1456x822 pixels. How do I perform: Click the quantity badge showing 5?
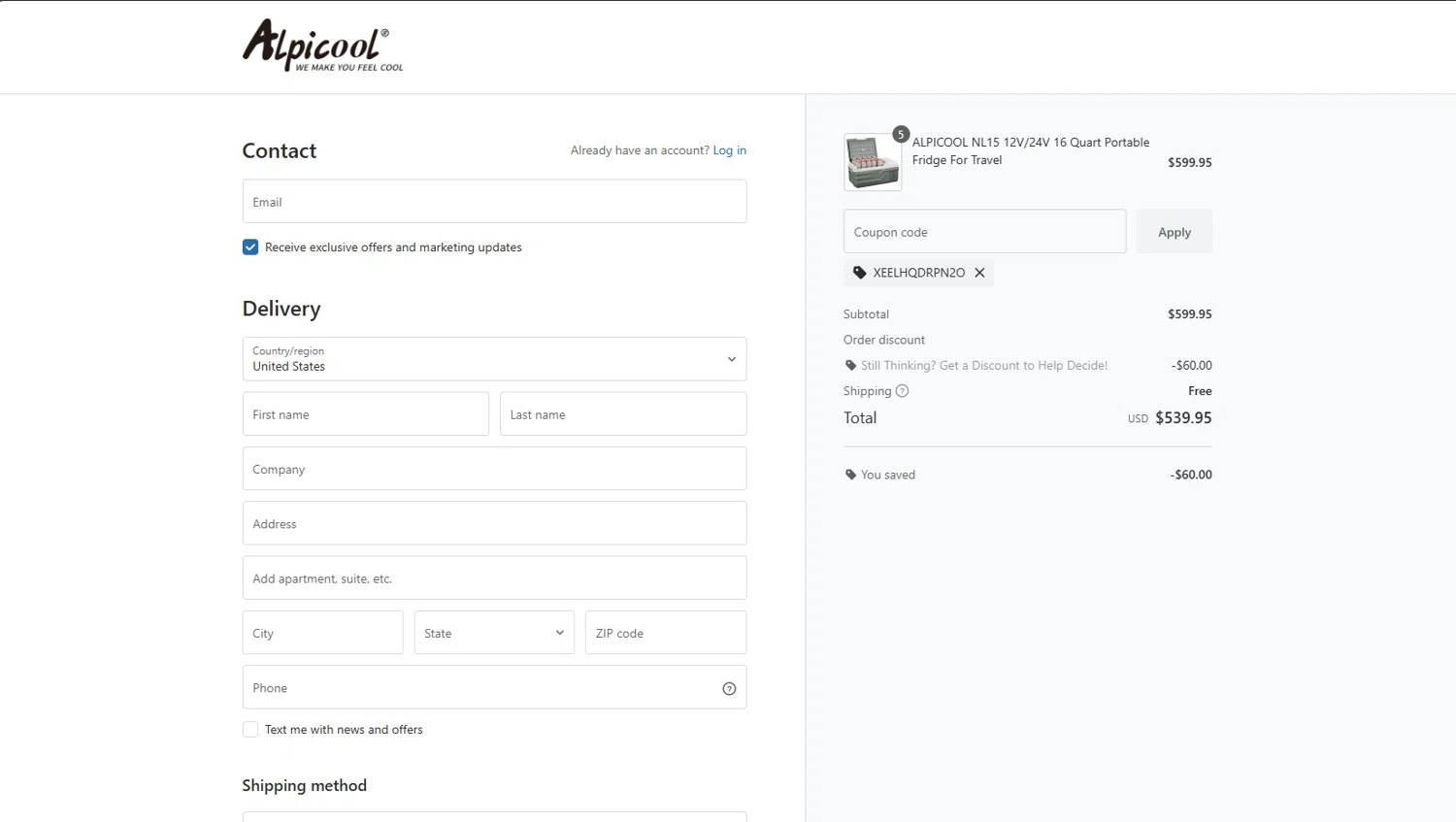point(901,134)
